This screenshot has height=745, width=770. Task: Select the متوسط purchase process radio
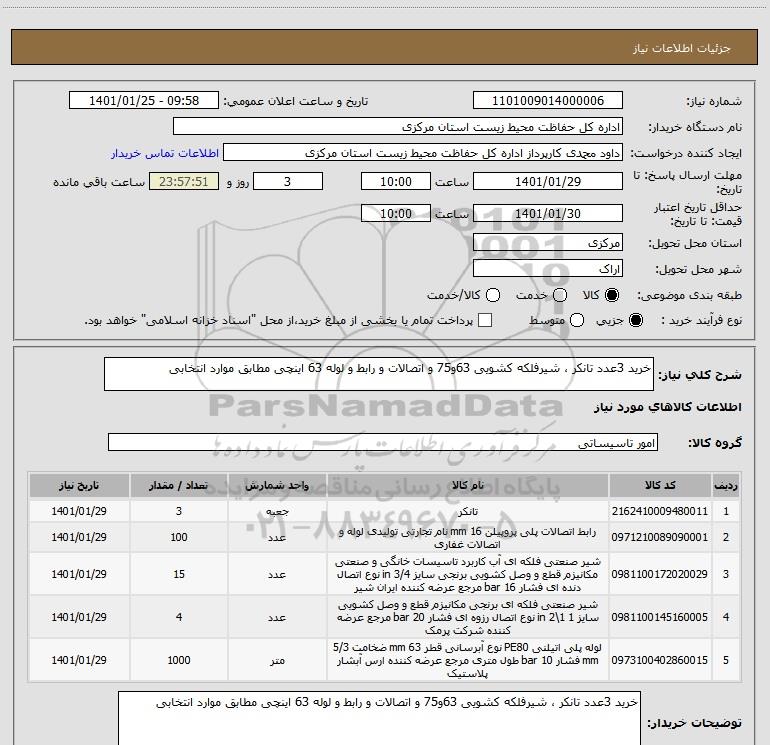pos(577,320)
